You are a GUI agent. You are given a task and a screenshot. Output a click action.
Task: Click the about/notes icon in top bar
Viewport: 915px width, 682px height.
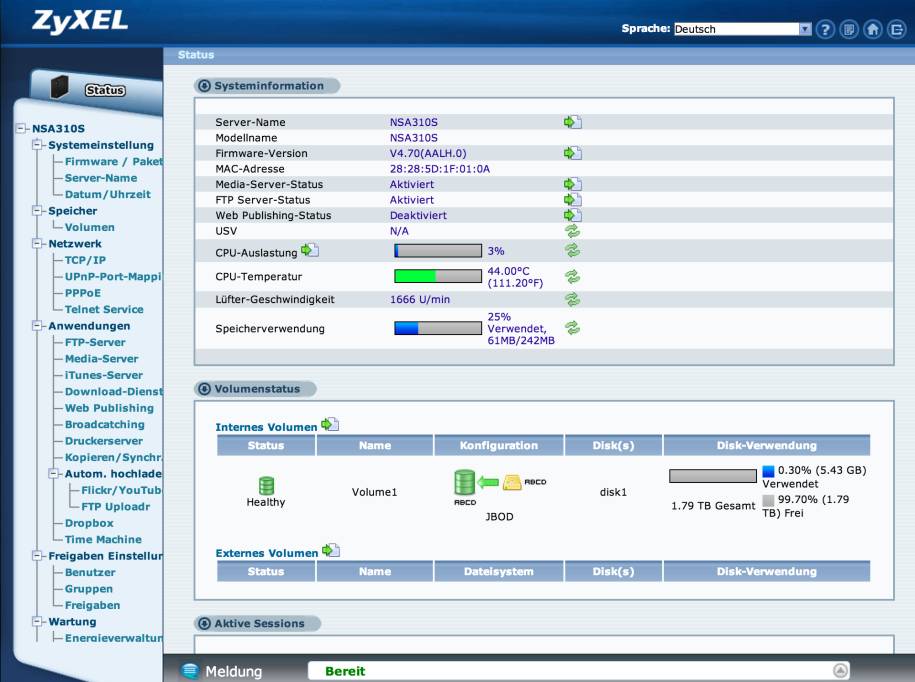(849, 29)
